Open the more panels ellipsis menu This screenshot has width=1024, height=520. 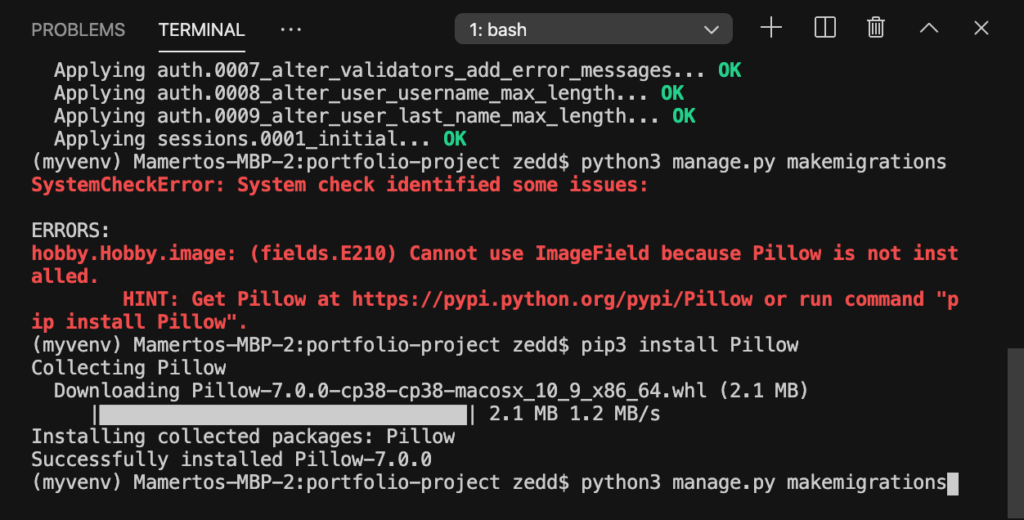[291, 29]
